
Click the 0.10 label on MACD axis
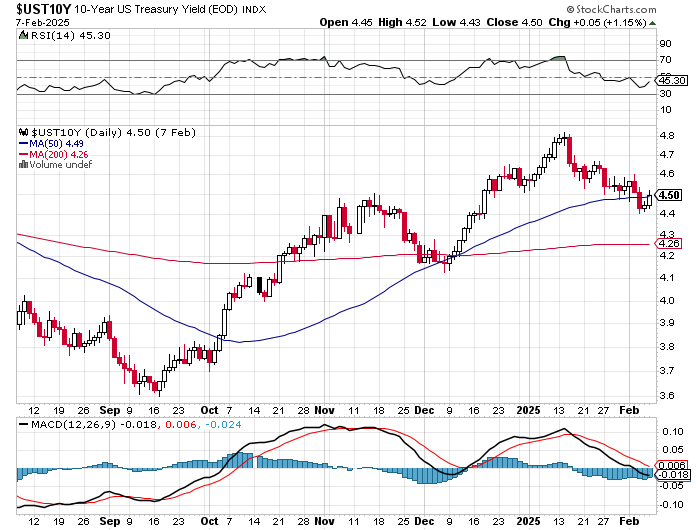(673, 432)
